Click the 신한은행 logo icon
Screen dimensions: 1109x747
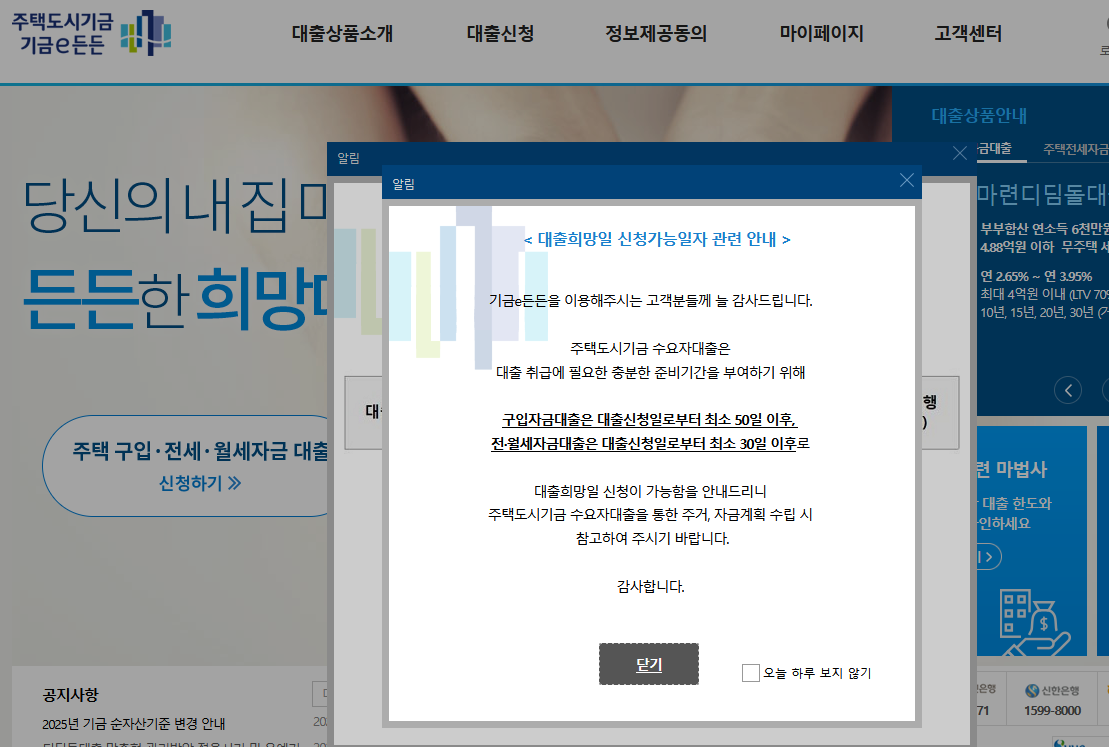[1033, 690]
